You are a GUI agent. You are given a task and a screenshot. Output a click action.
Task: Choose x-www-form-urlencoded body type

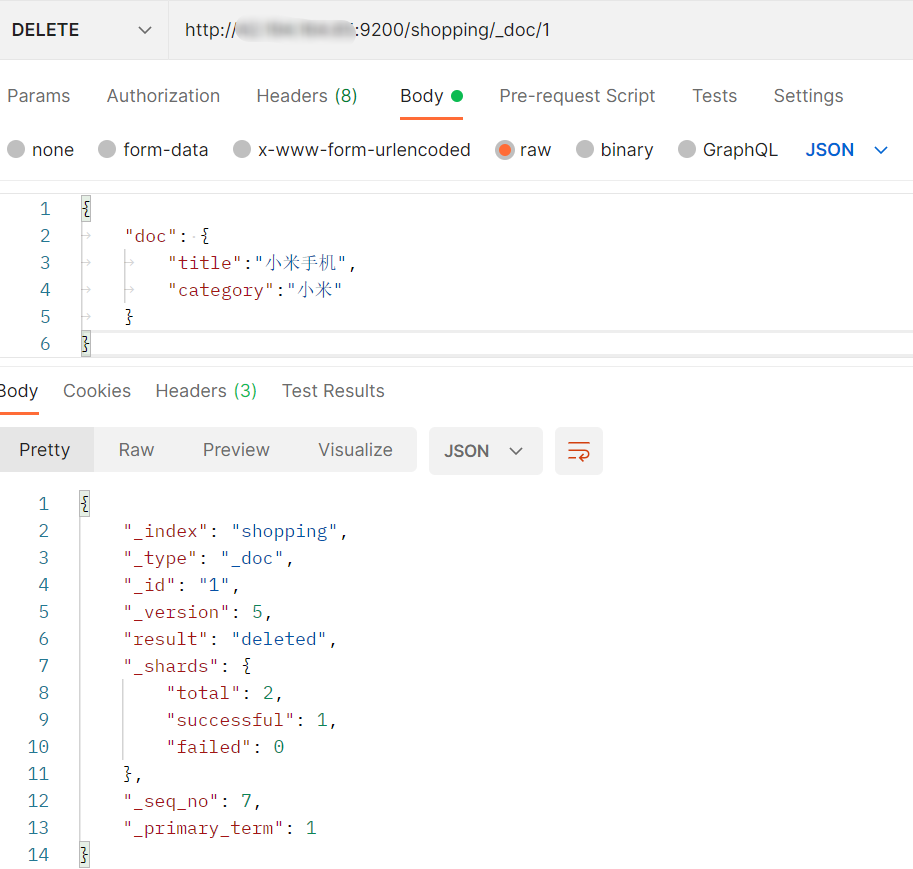[243, 150]
